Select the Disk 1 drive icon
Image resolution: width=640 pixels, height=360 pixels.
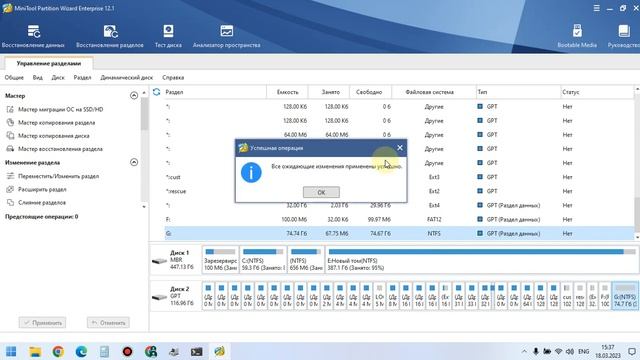click(x=159, y=261)
